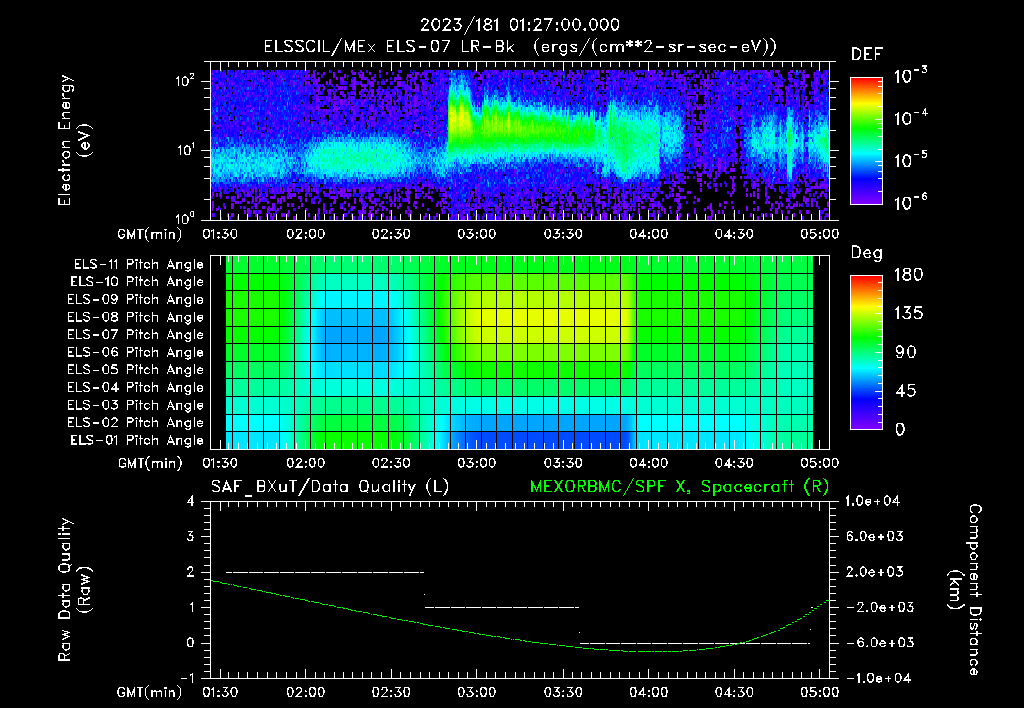Select the ELS-08 Pitch Angle row label
1024x708 pixels.
coord(135,317)
